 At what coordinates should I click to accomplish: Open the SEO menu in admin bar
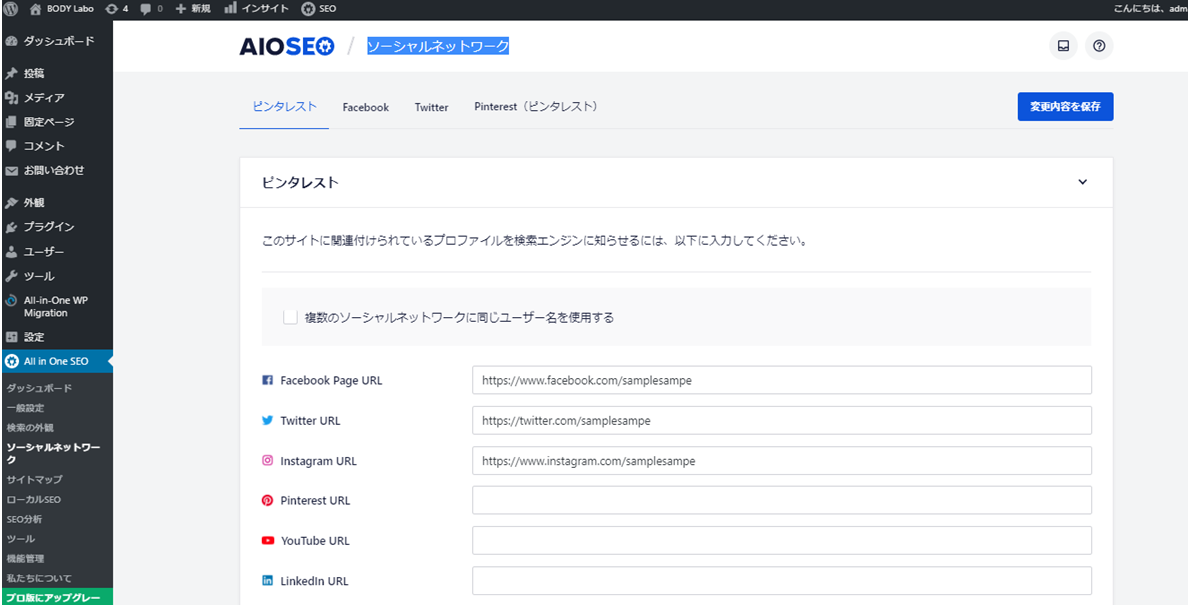point(319,9)
